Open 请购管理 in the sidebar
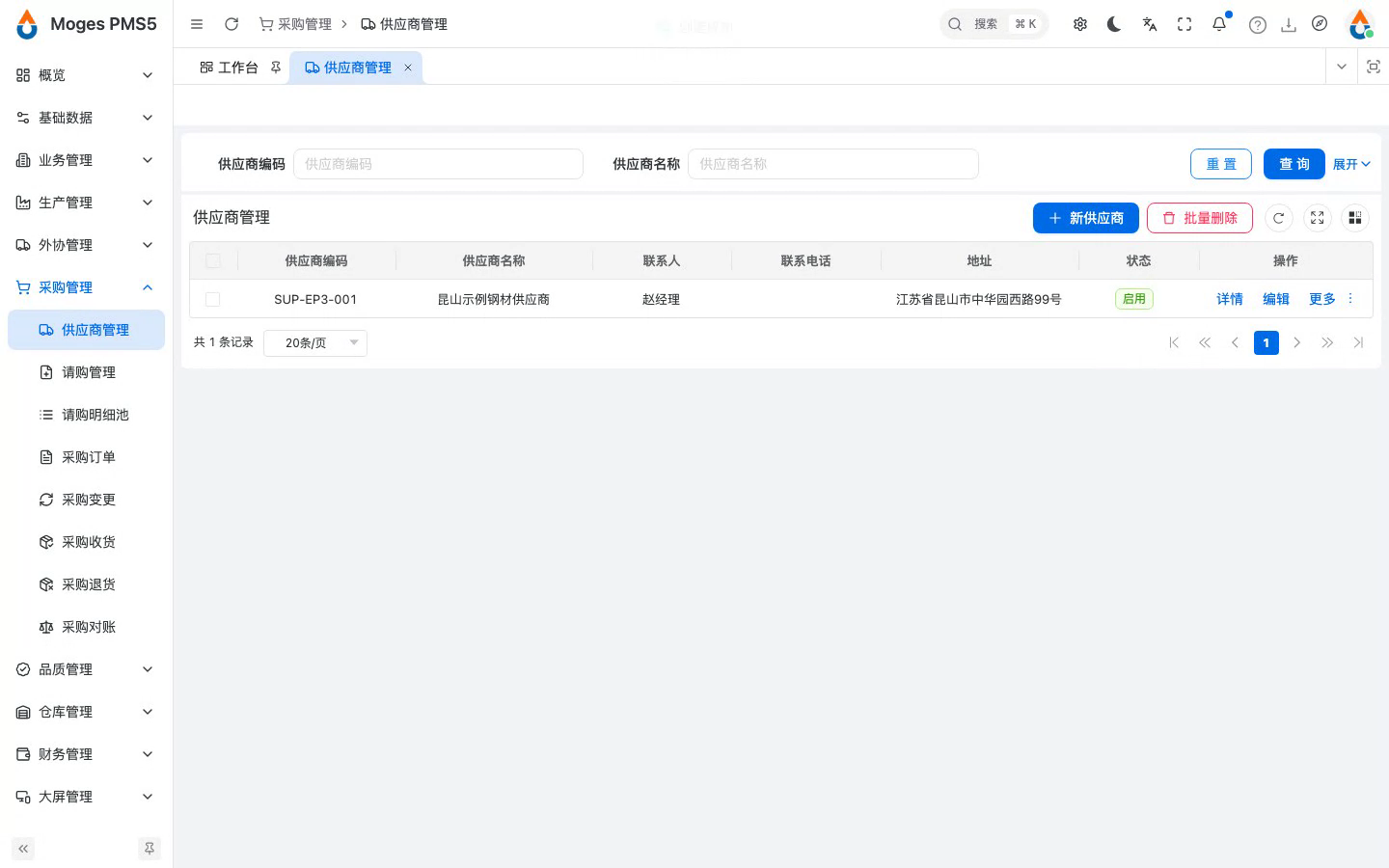1389x868 pixels. pos(86,372)
